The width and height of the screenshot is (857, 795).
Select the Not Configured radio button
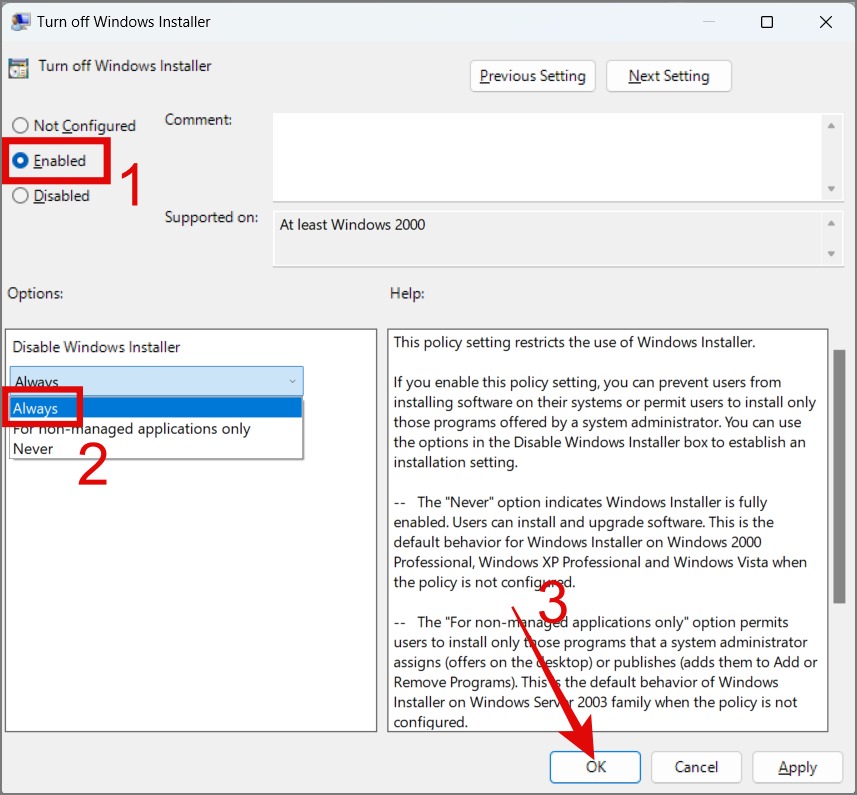point(74,126)
